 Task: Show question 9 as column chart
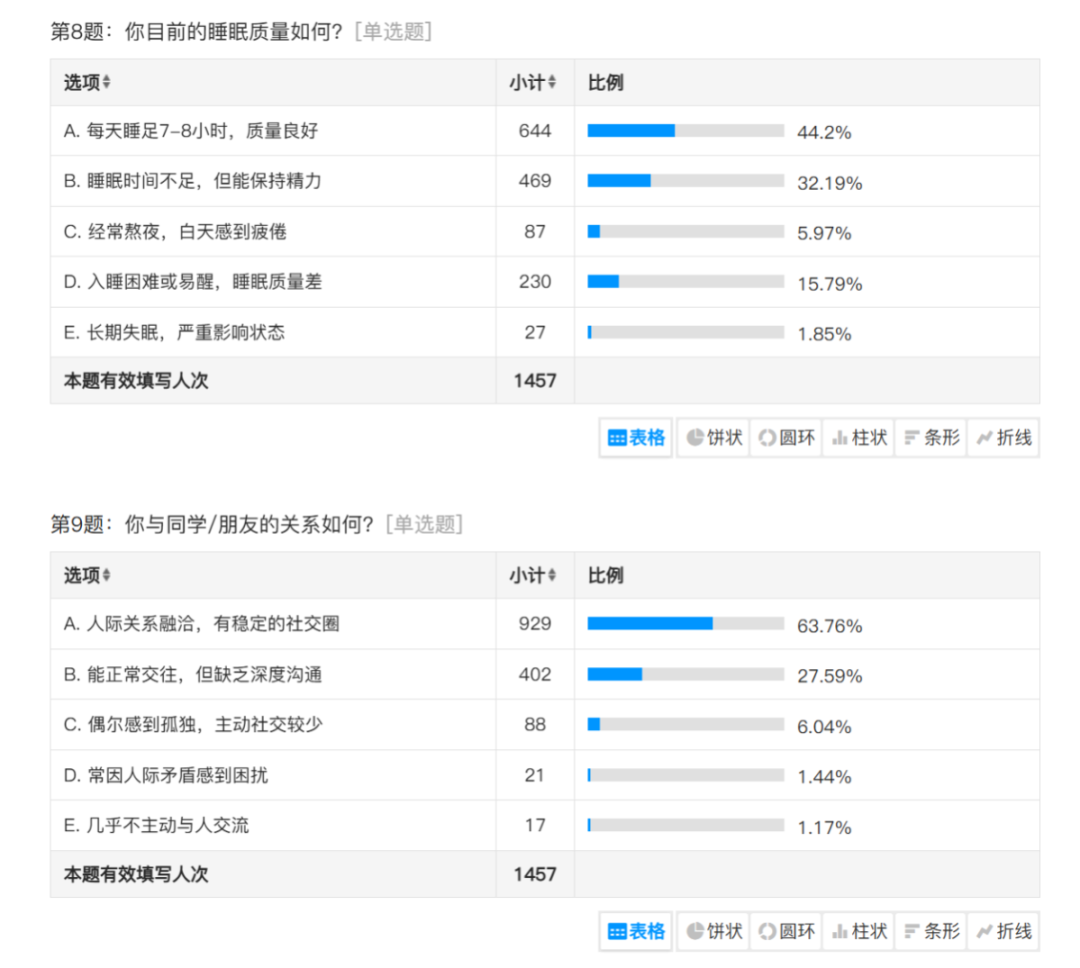859,931
